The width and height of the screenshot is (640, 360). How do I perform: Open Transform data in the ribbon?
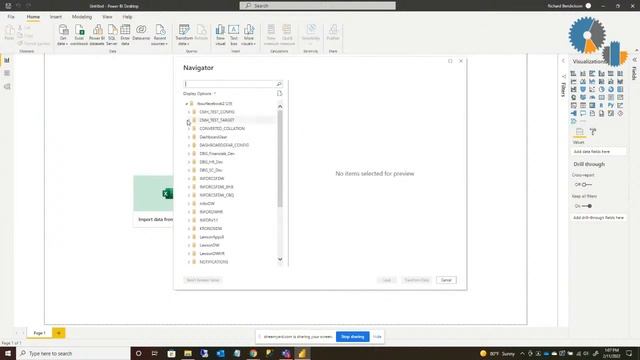(x=184, y=35)
